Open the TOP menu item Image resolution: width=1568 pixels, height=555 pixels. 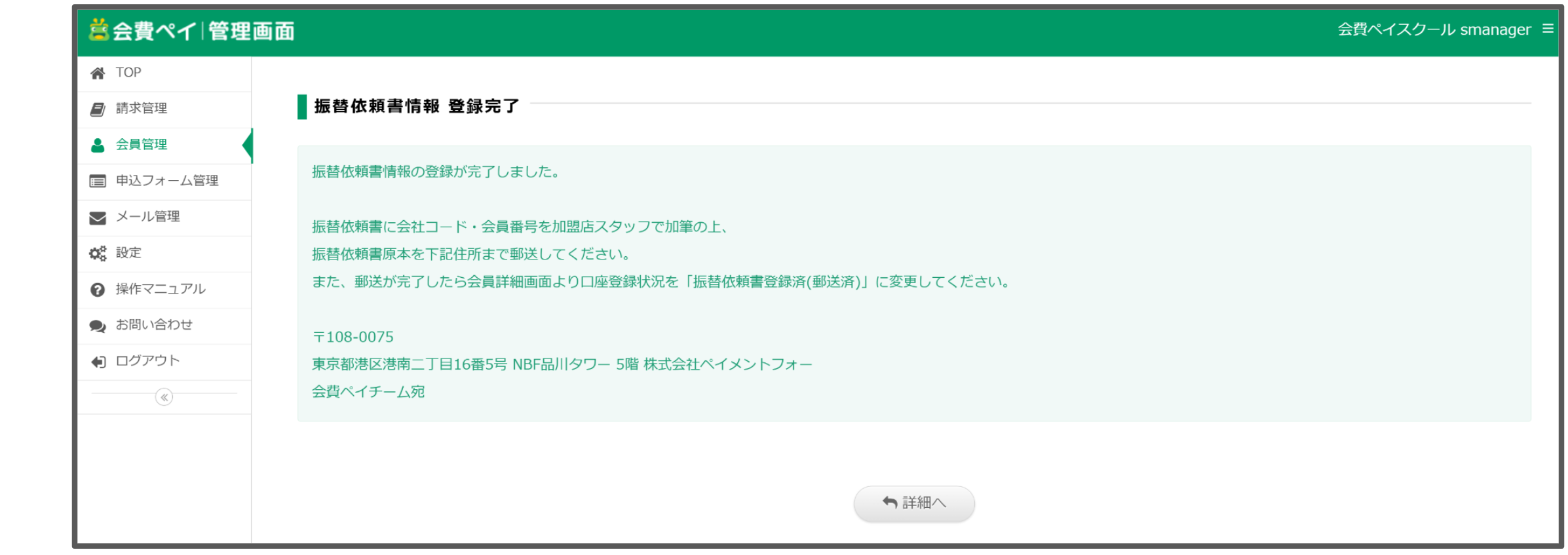(164, 73)
